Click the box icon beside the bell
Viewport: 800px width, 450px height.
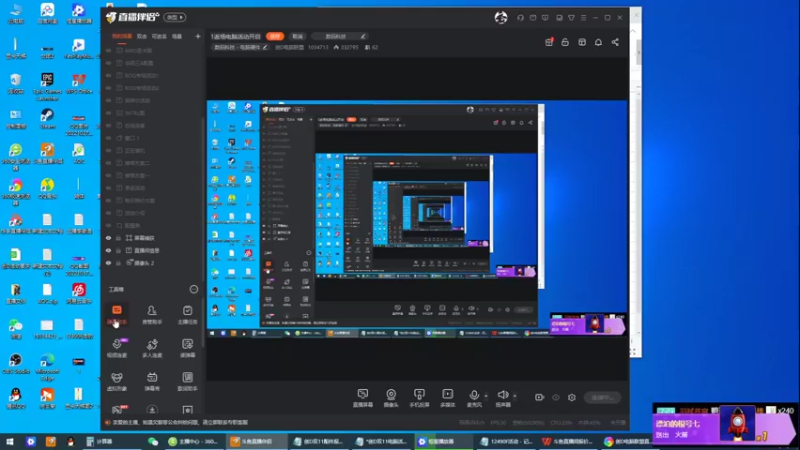coord(582,42)
